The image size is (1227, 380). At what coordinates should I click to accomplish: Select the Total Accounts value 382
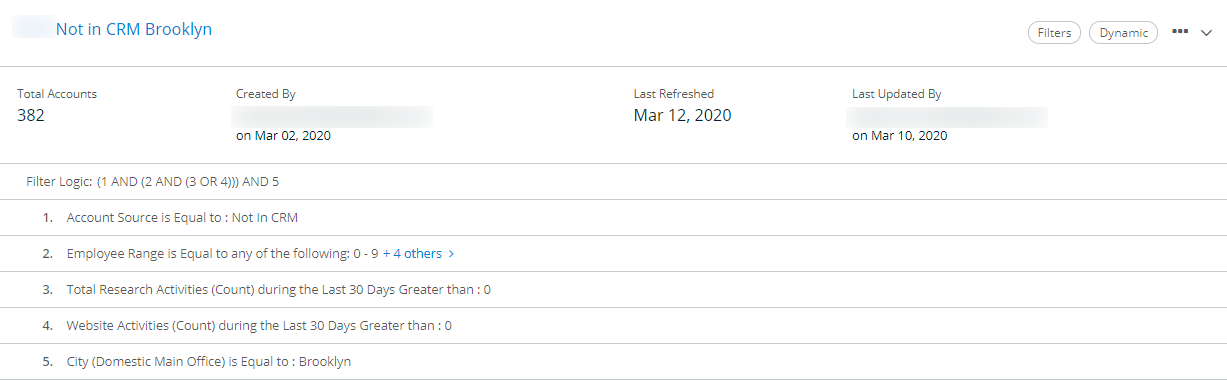click(x=31, y=115)
